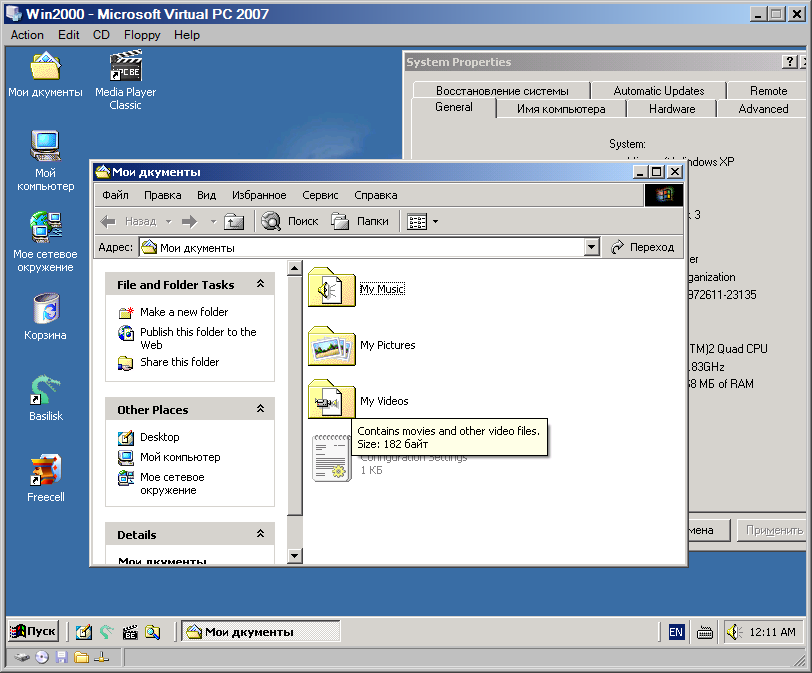This screenshot has width=812, height=673.
Task: Click Мои дкументы taskbar button
Action: pyautogui.click(x=260, y=632)
